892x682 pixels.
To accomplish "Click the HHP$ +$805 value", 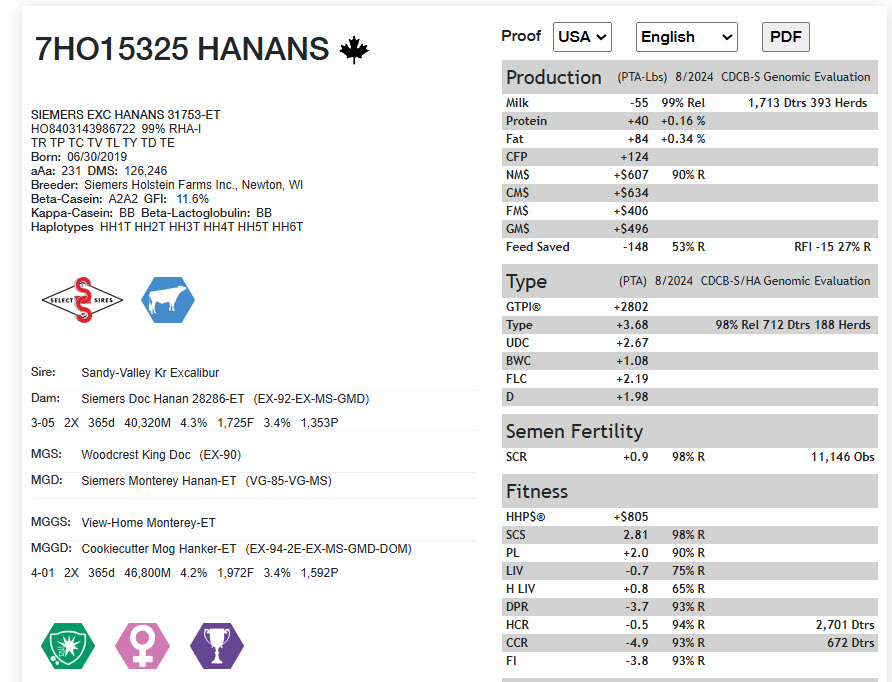I will [631, 517].
